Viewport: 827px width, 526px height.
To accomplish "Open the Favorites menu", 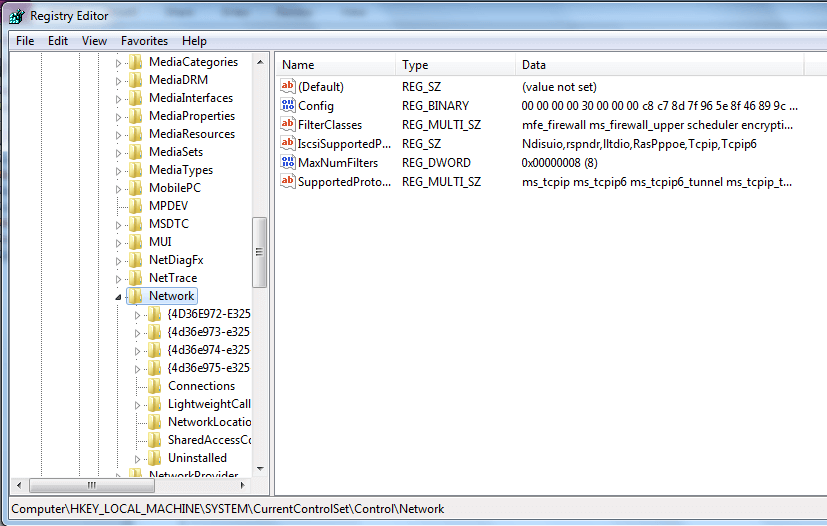I will (144, 41).
